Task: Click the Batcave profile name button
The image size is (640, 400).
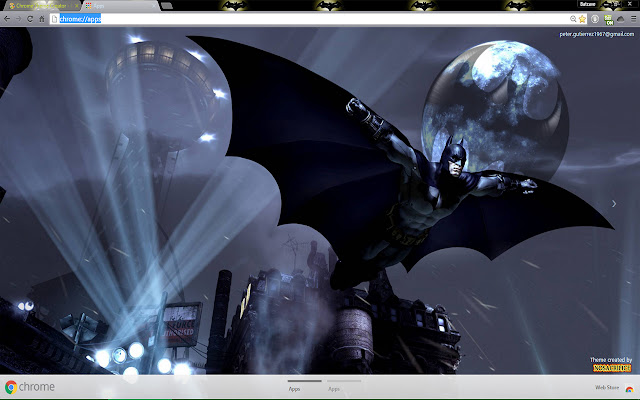Action: (x=587, y=4)
